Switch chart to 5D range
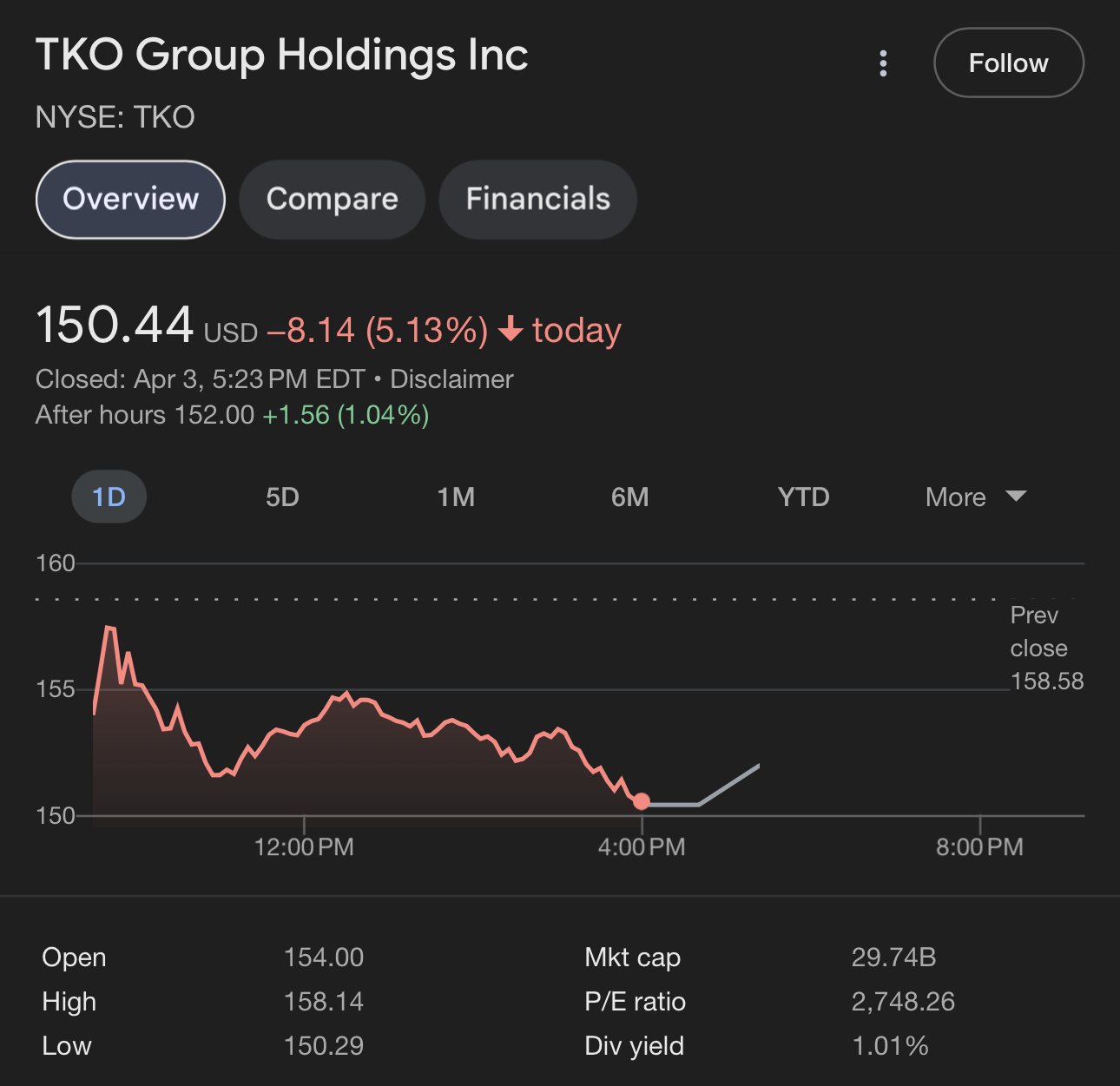This screenshot has width=1120, height=1086. coord(282,497)
